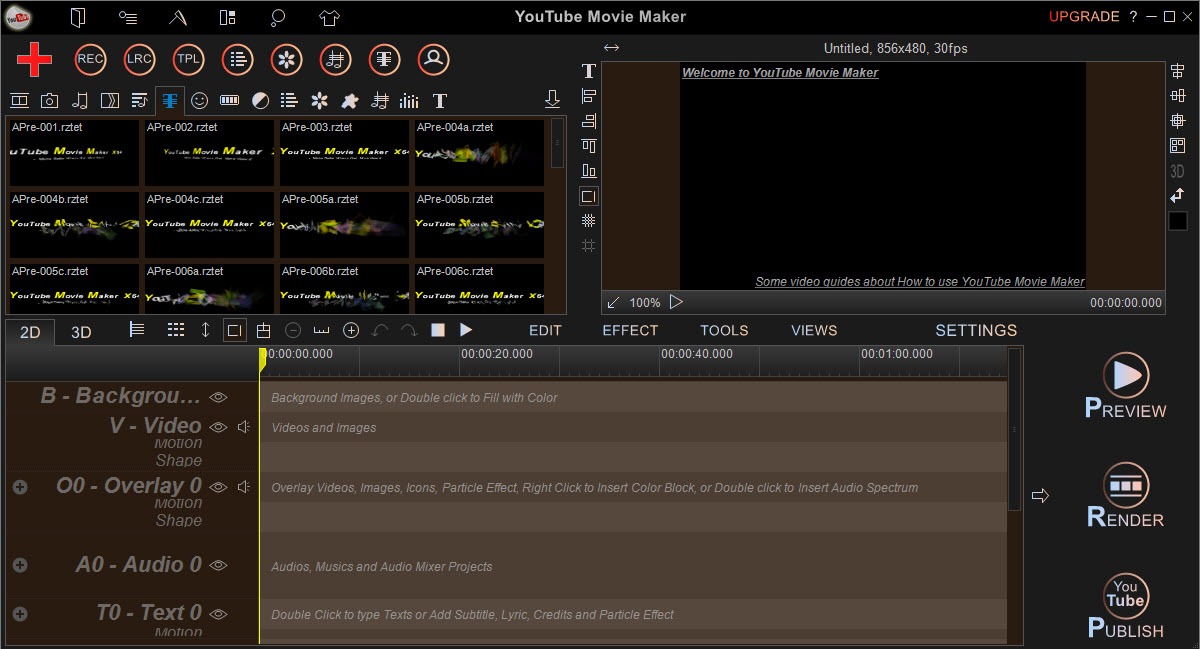Click the UPGRADE link
The height and width of the screenshot is (649, 1200).
1084,17
